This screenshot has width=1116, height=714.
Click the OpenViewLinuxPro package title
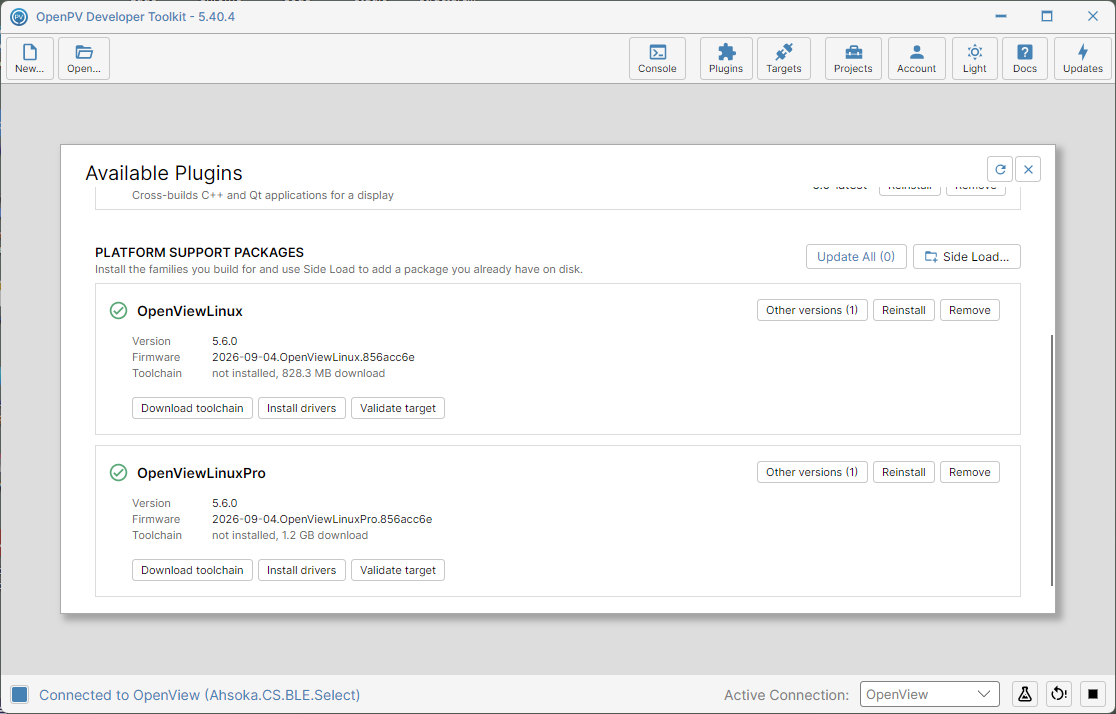201,473
